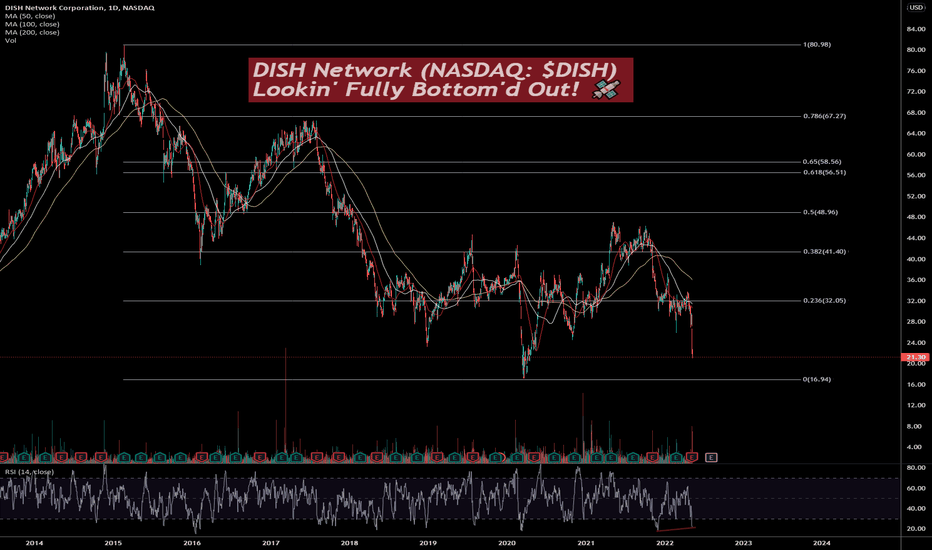Click the 'Lookin' Fully Bottom'd Out!' text annotation
The image size is (932, 550).
tap(415, 90)
